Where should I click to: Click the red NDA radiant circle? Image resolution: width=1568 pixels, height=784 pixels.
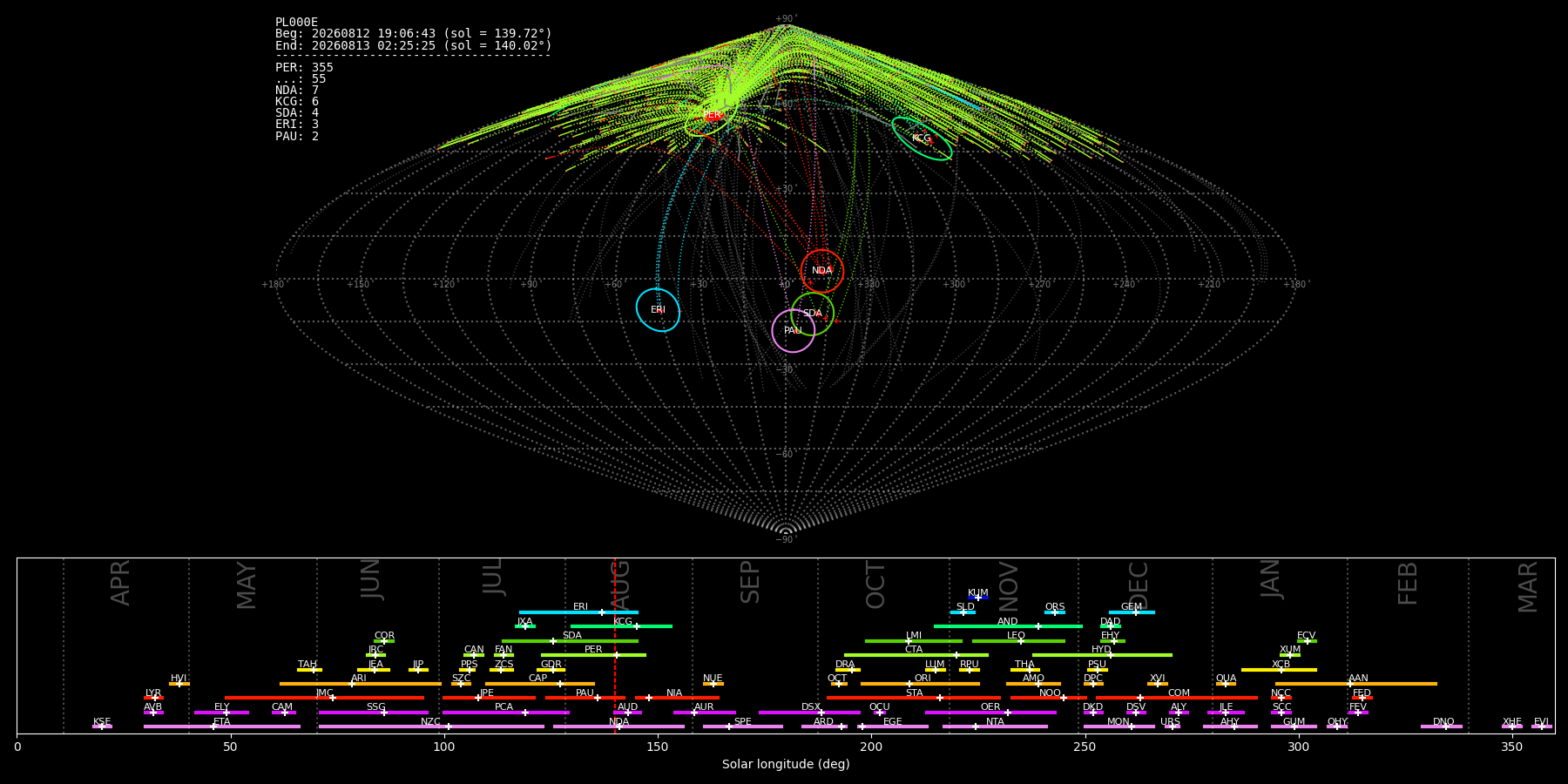[x=822, y=270]
